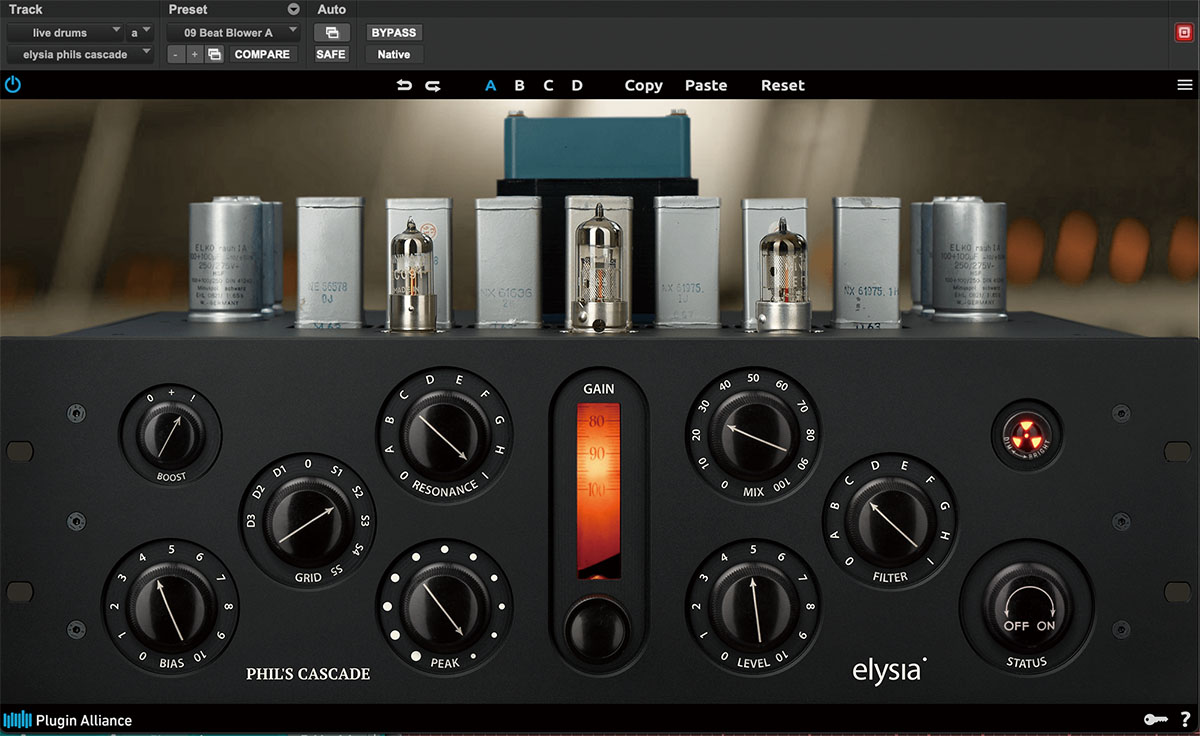Open the help question mark
The image size is (1200, 736).
point(1185,720)
